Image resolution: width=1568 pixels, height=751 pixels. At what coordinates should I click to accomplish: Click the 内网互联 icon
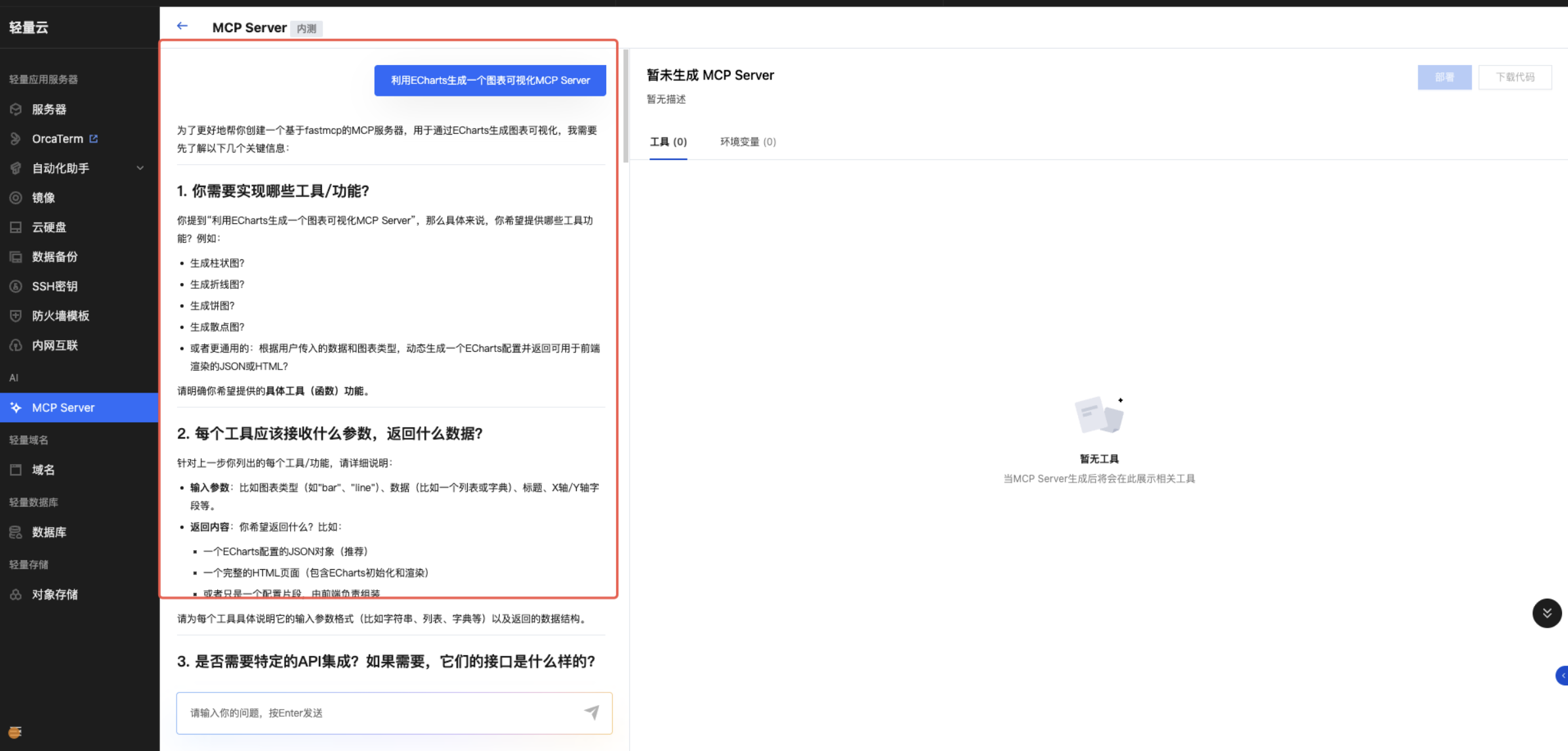pyautogui.click(x=16, y=345)
